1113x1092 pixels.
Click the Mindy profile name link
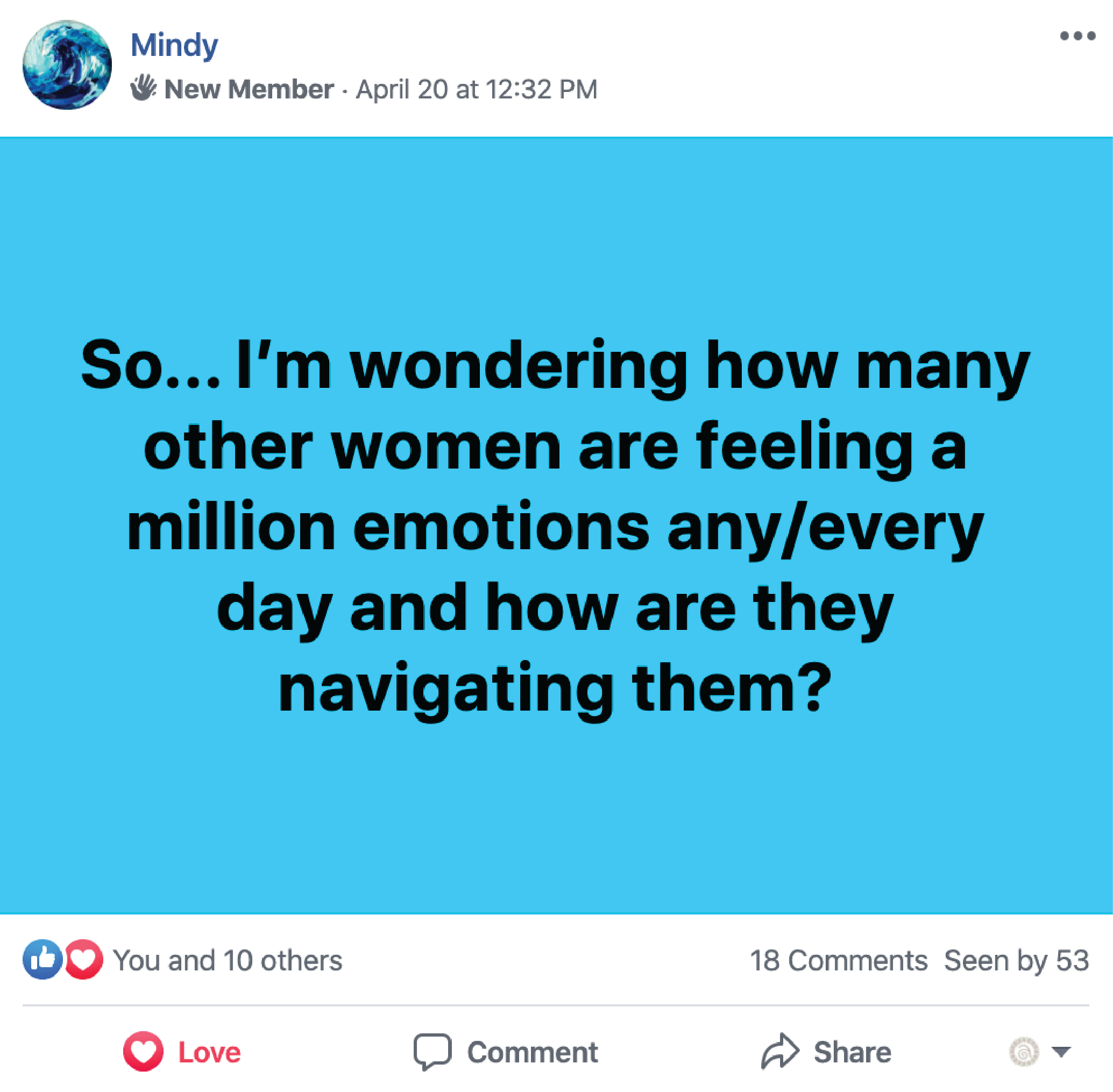tap(174, 45)
